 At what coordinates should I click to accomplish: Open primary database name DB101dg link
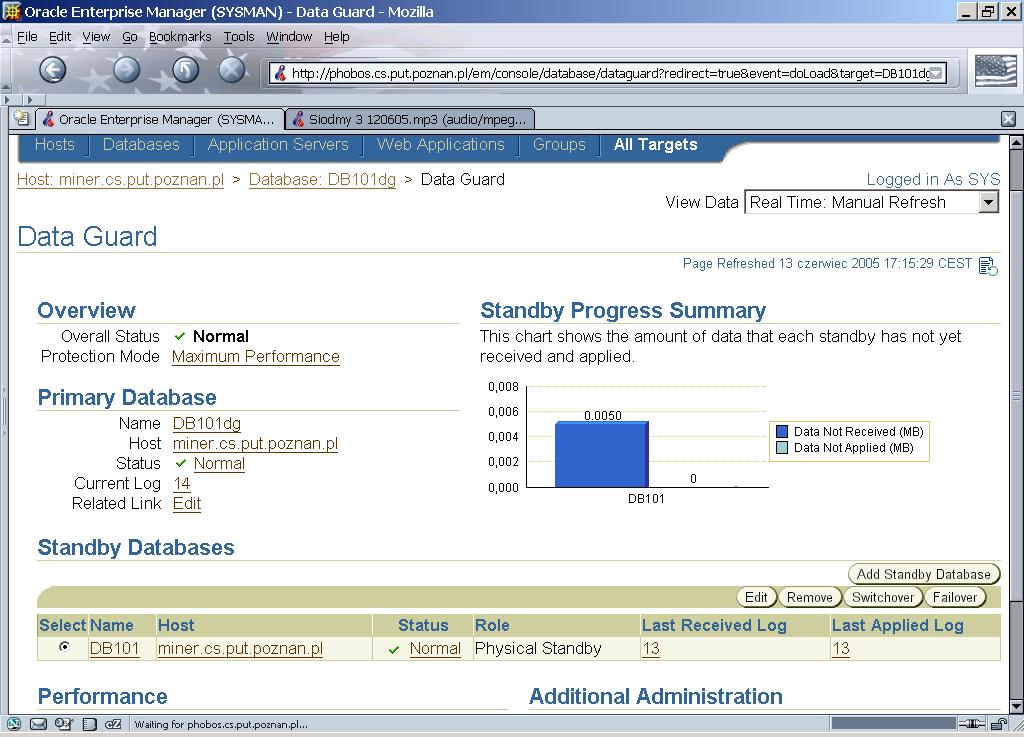point(206,424)
